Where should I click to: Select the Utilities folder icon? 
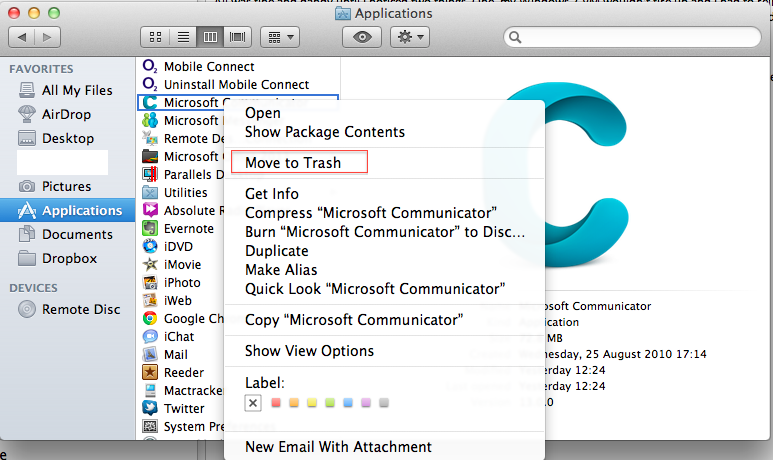150,192
